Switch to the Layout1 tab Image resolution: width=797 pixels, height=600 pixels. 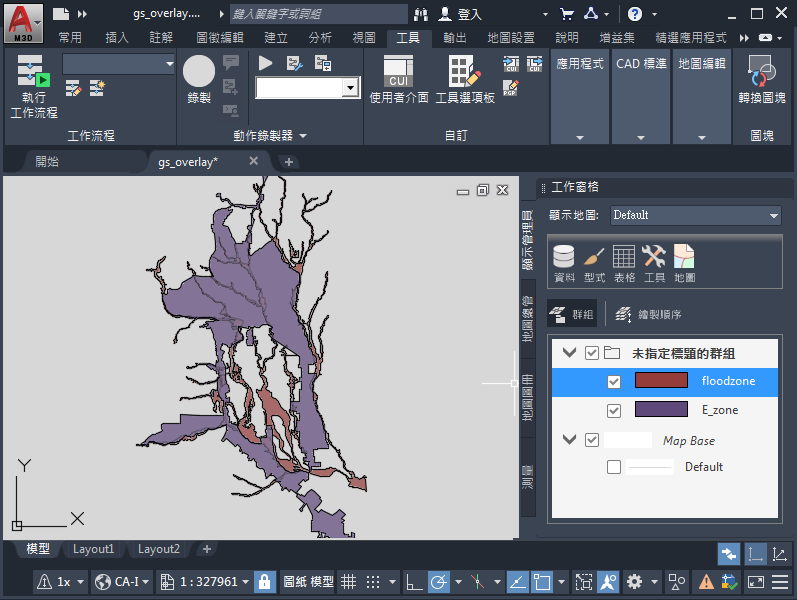point(94,549)
